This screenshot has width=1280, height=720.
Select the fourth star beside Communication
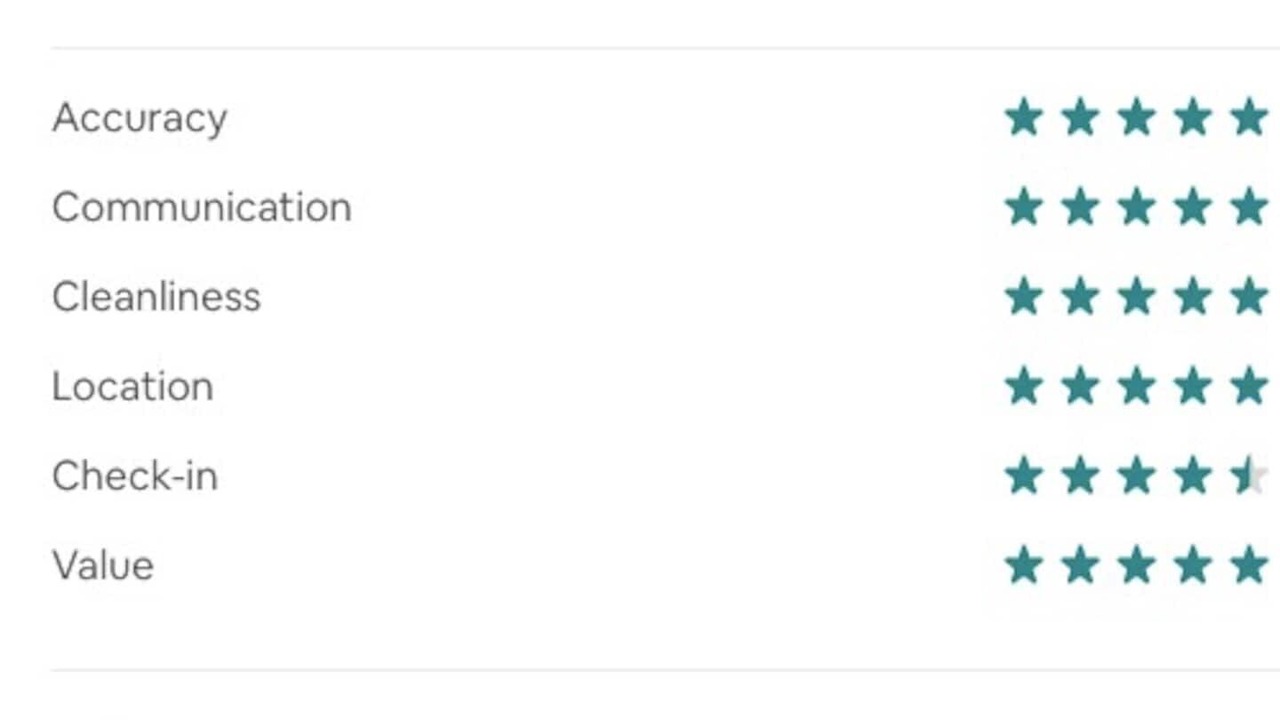1193,208
